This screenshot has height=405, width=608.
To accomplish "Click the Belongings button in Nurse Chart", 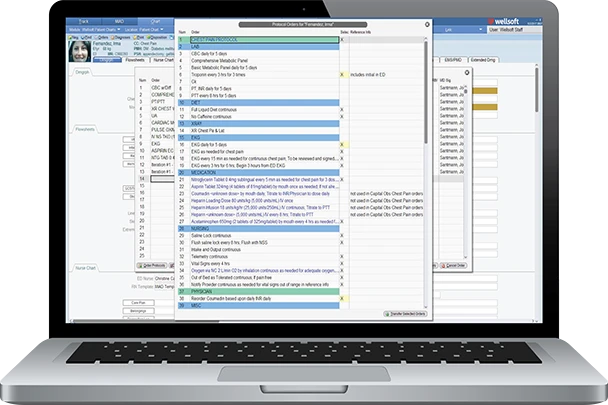I will tap(138, 311).
